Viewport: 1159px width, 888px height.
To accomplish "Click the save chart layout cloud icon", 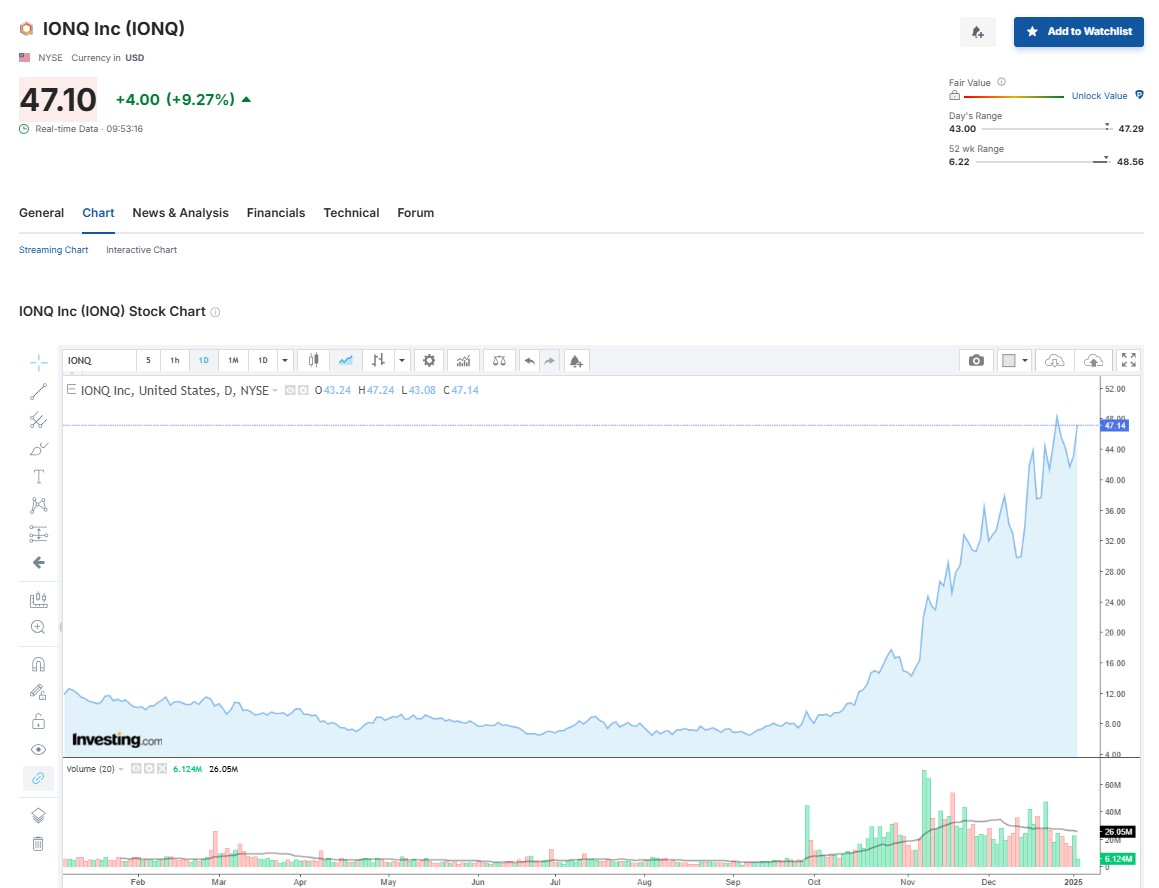I will tap(1093, 360).
